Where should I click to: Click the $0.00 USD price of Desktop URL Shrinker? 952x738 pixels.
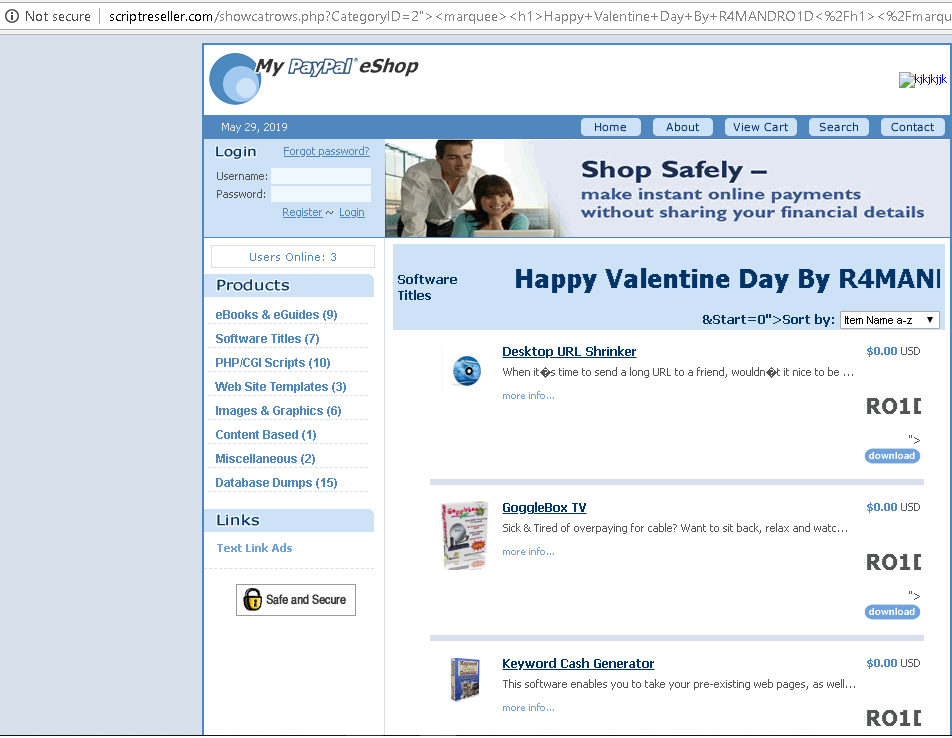point(893,351)
